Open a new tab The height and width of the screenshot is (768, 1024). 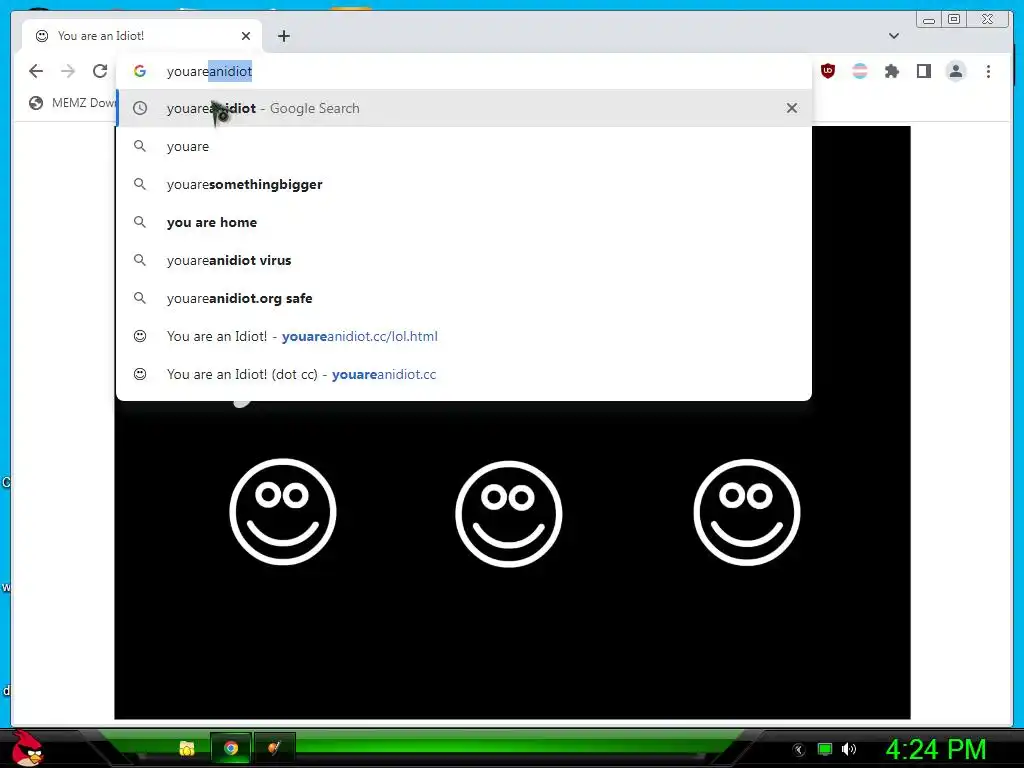(283, 36)
